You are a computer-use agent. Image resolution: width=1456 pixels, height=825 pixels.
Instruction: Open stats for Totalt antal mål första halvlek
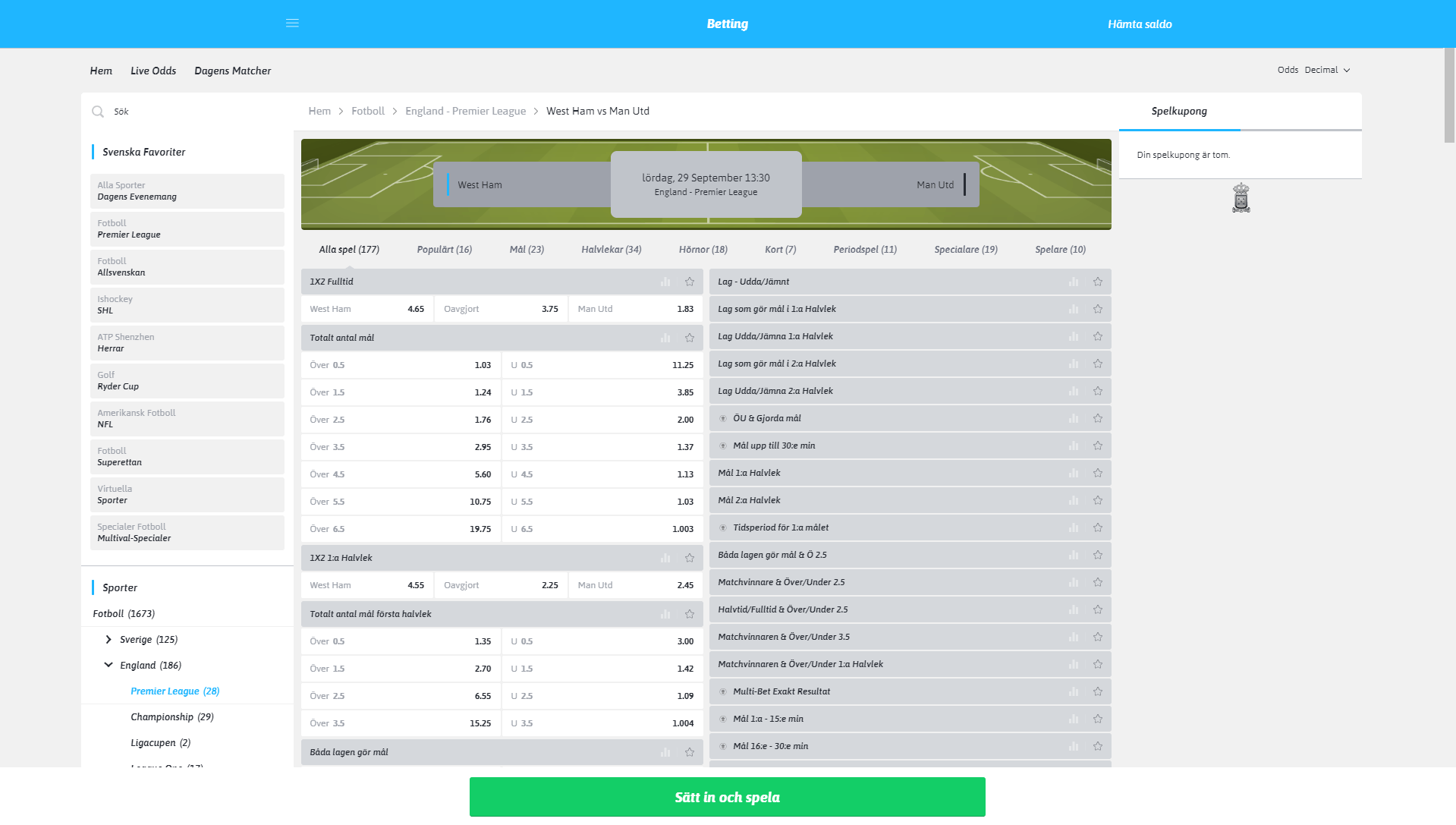click(x=665, y=614)
